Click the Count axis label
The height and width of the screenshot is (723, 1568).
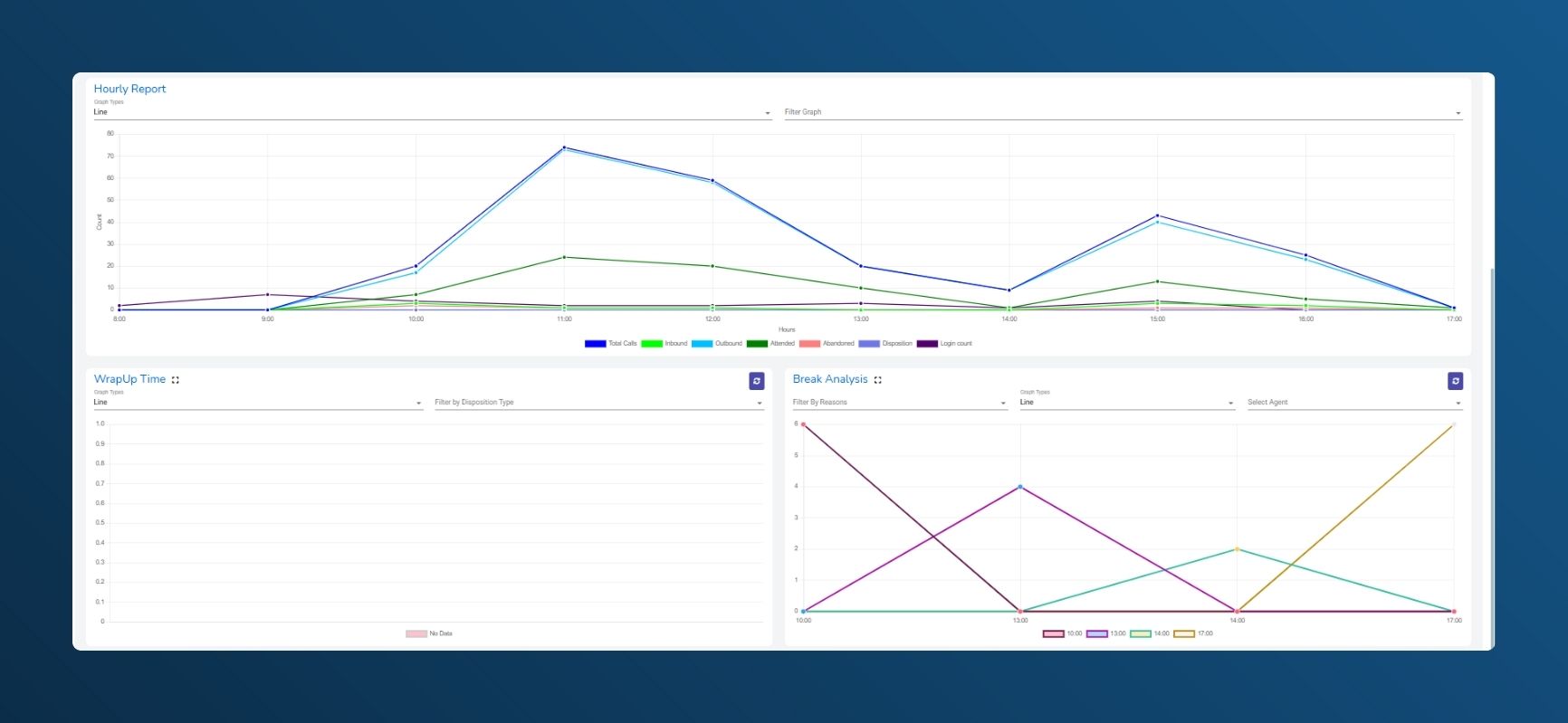[100, 222]
